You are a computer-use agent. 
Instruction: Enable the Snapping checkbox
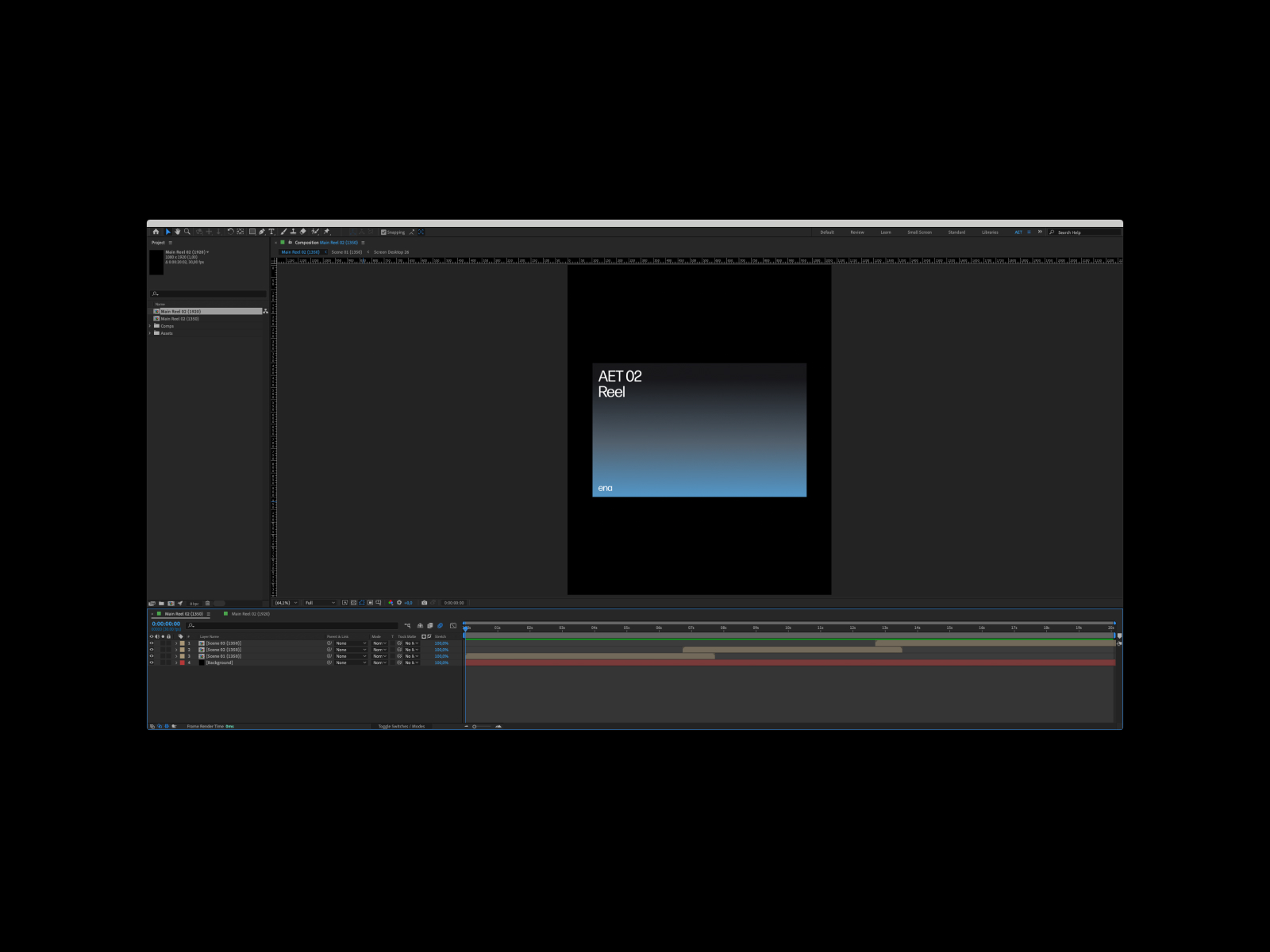pyautogui.click(x=383, y=232)
